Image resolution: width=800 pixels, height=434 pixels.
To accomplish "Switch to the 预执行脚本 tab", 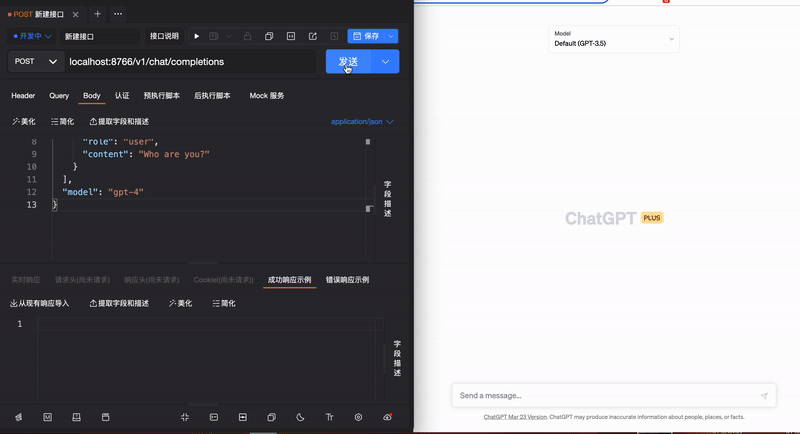I will click(x=162, y=95).
